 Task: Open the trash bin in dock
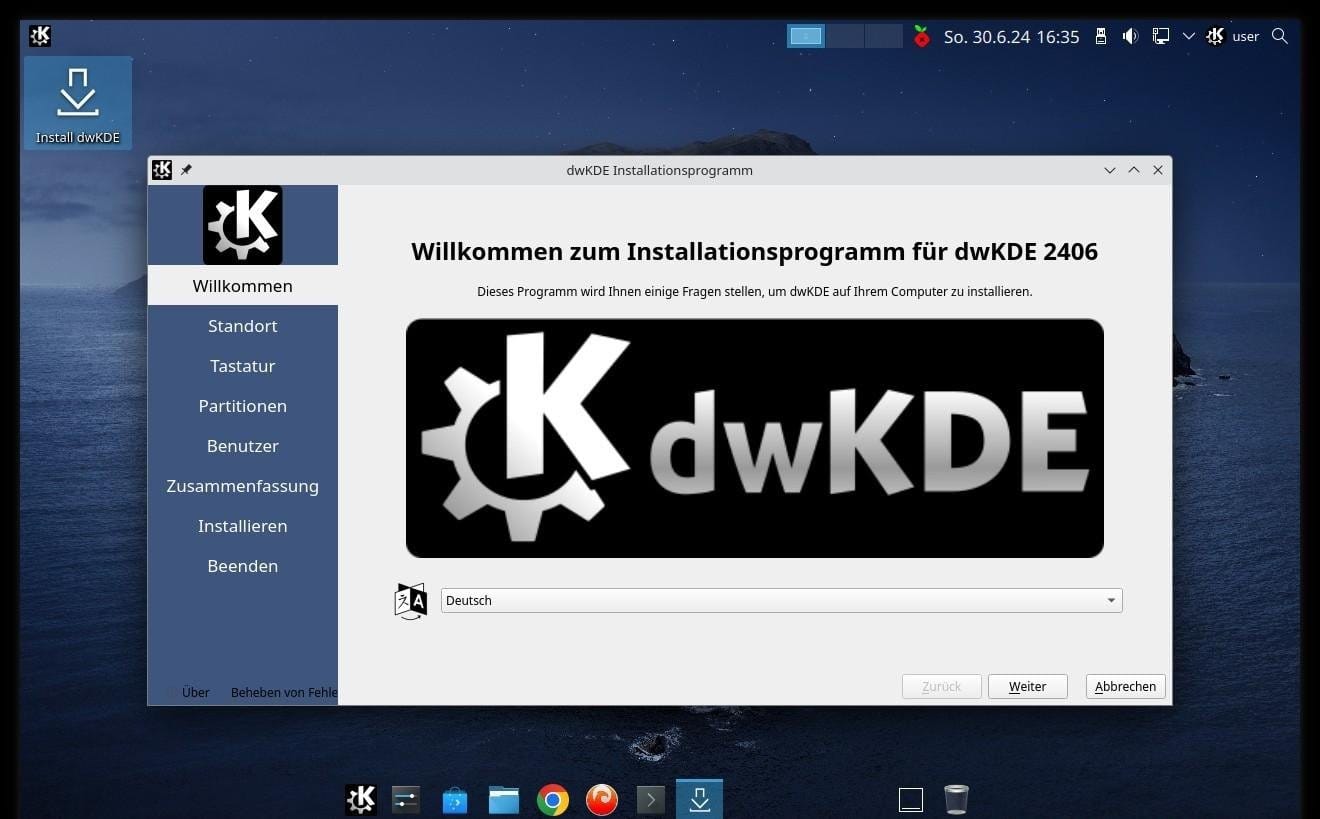click(957, 799)
